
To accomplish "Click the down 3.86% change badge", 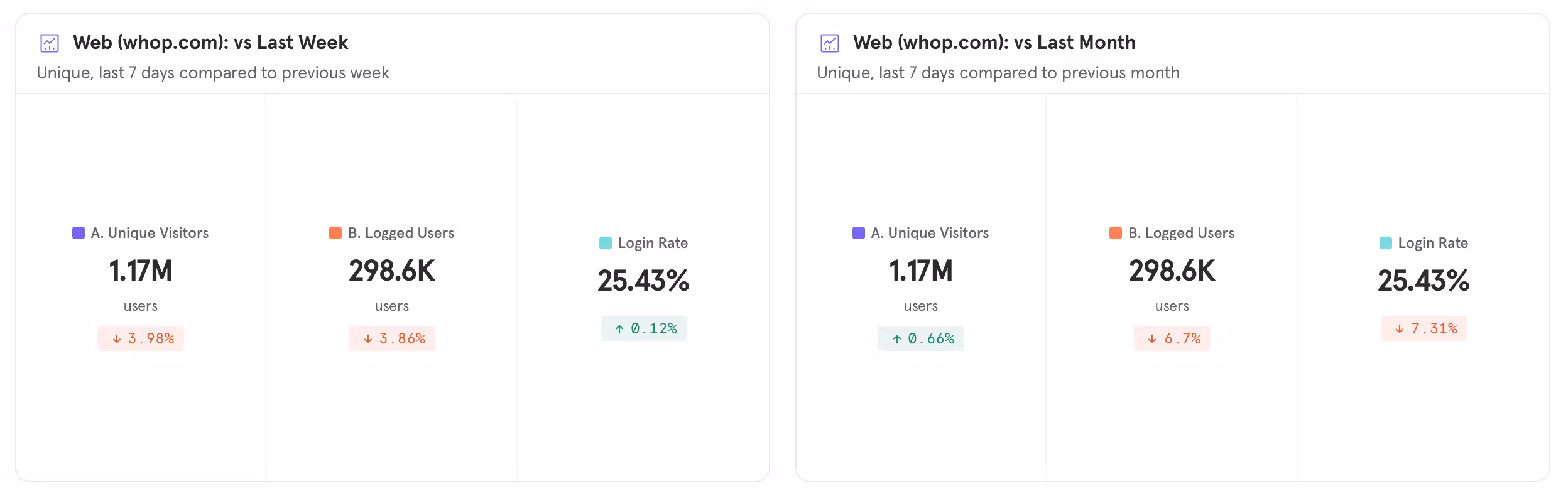I will click(392, 338).
